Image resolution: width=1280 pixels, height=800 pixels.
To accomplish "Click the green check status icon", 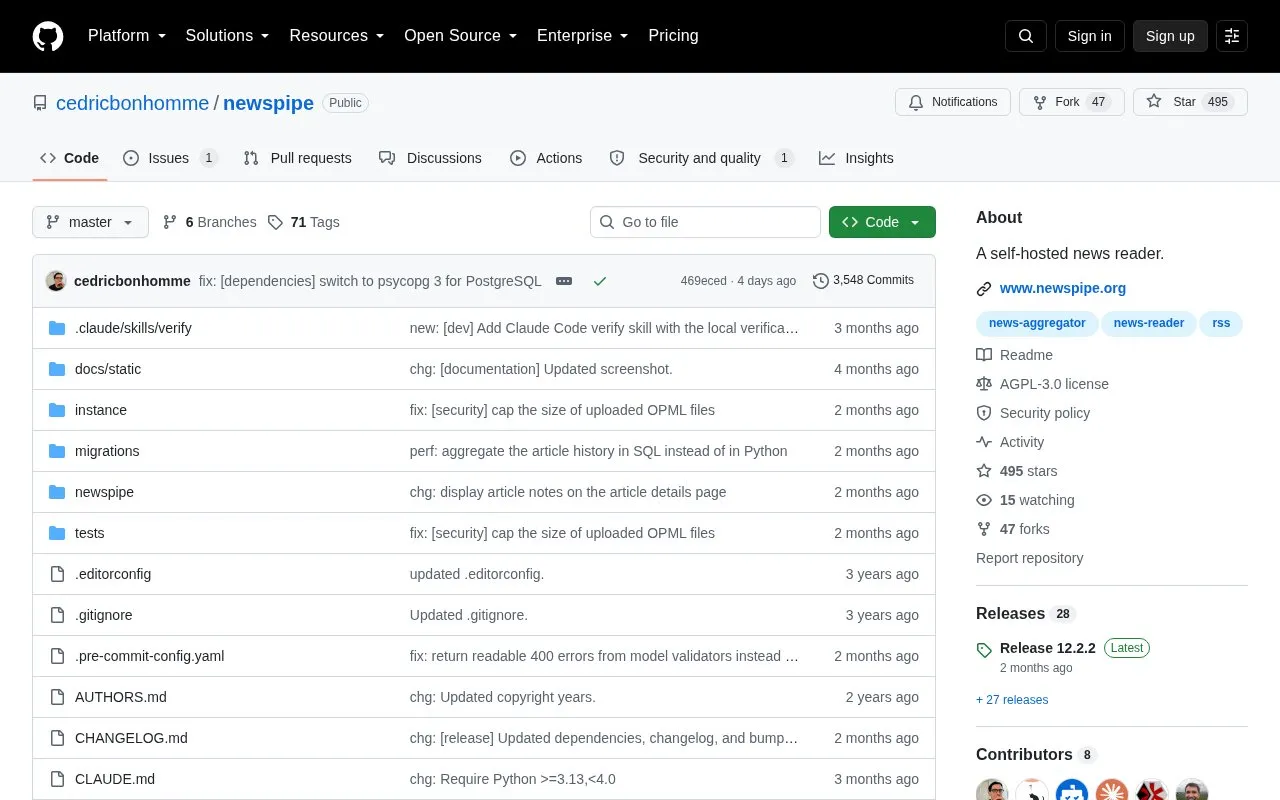I will coord(600,281).
